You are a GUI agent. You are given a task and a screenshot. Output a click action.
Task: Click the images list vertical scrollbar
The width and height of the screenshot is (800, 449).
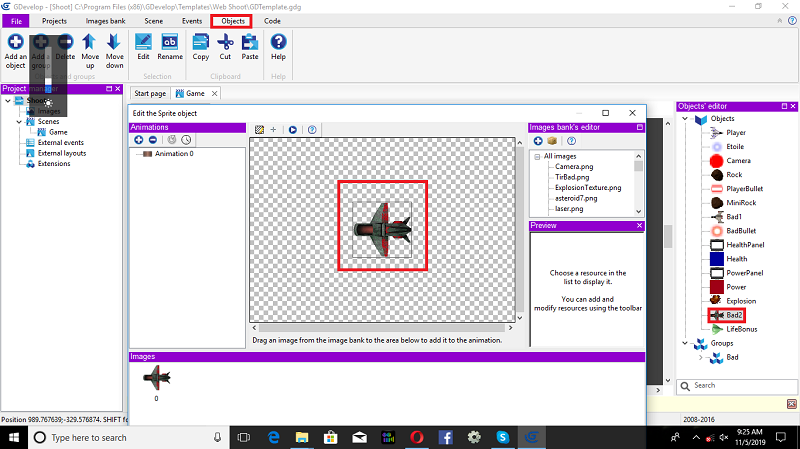638,184
